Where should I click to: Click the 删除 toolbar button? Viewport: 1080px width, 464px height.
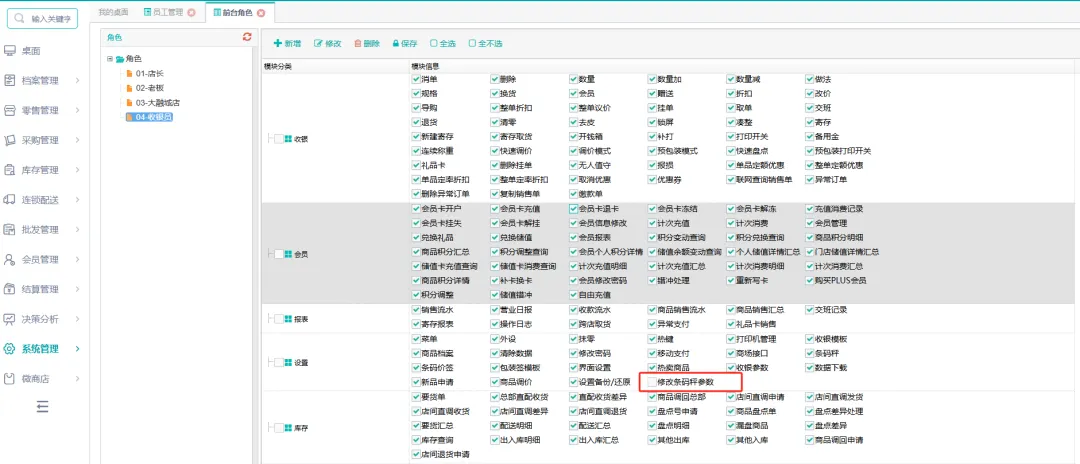(367, 43)
